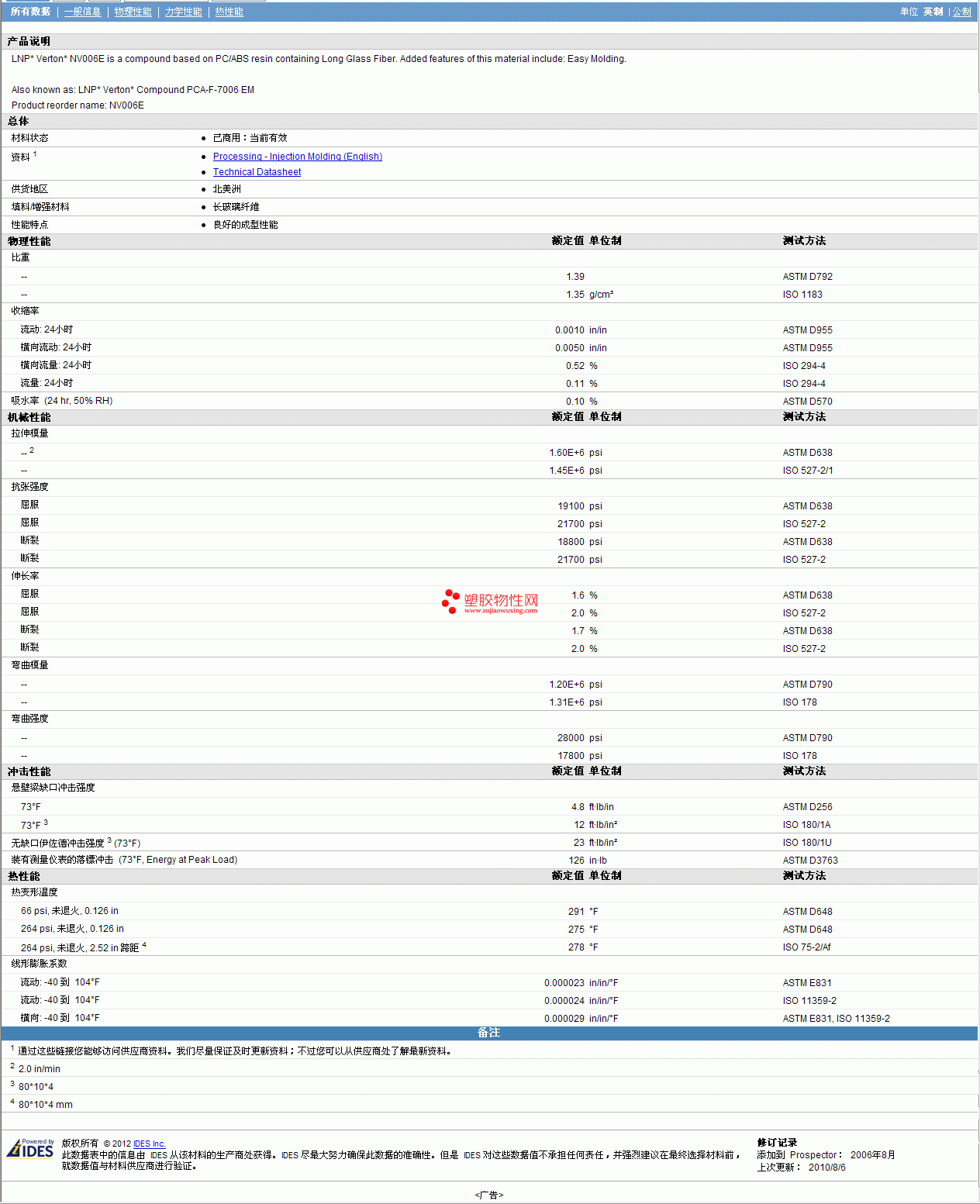Go to the 力学性能 tab
This screenshot has width=980, height=1204.
pos(183,12)
